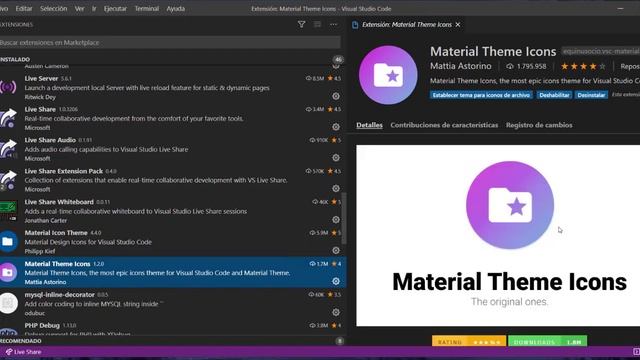
Task: Open manage gear for Live Share Extension Pack
Action: (336, 189)
